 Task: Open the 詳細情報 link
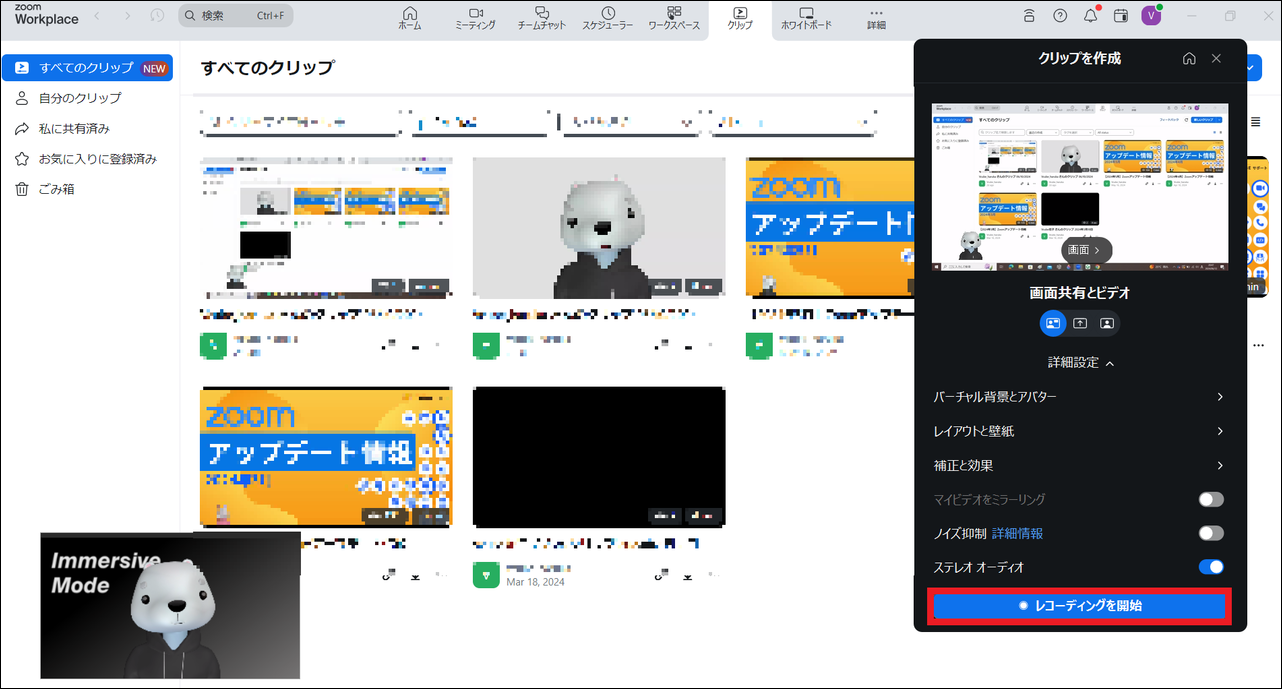coord(1017,533)
